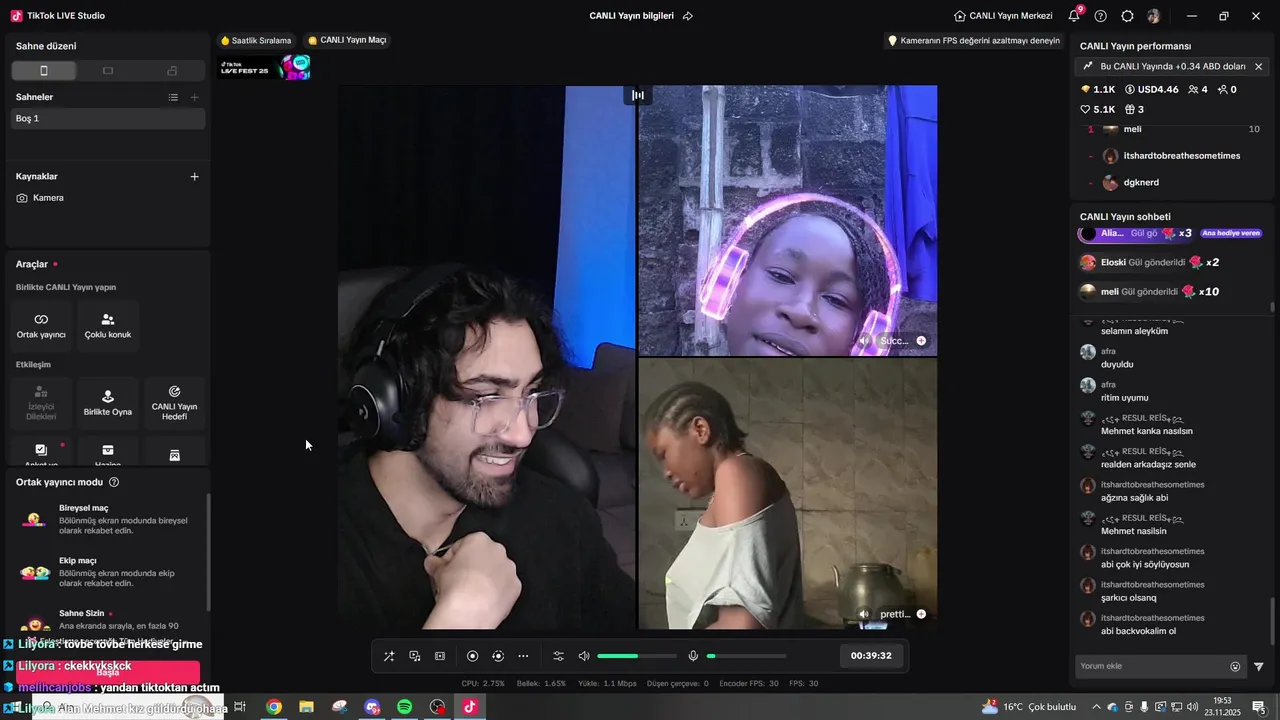Viewport: 1280px width, 720px height.
Task: Open Birlikte Oyna tool
Action: (108, 402)
